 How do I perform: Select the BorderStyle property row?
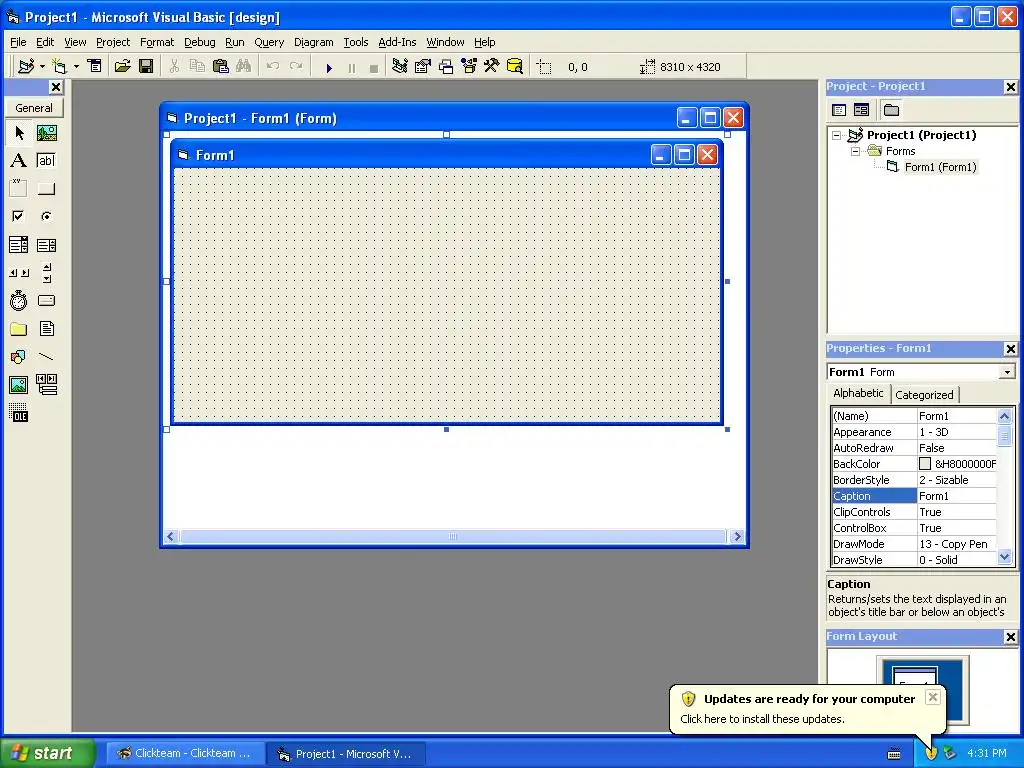point(914,480)
